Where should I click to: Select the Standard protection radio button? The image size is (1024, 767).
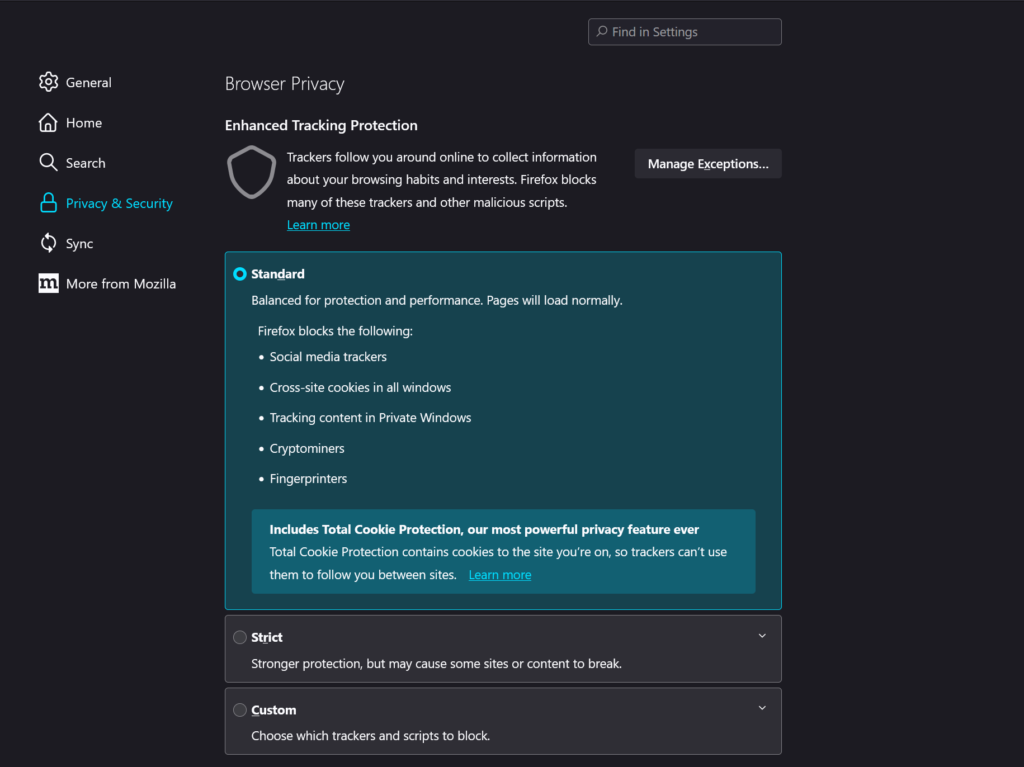[240, 274]
